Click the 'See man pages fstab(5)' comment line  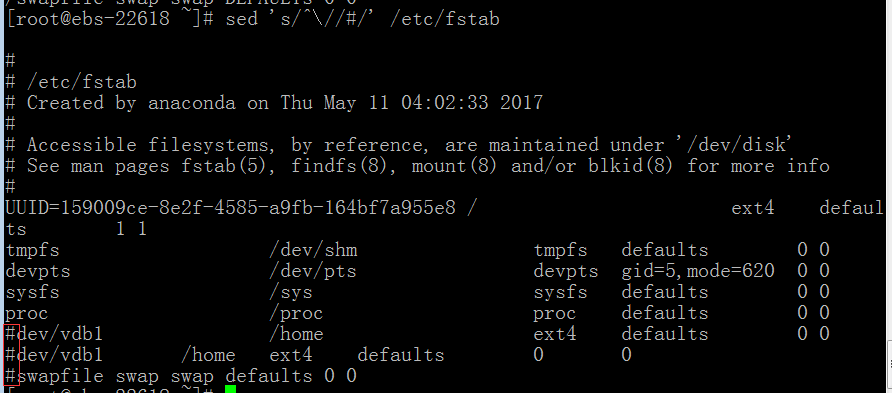click(x=417, y=166)
